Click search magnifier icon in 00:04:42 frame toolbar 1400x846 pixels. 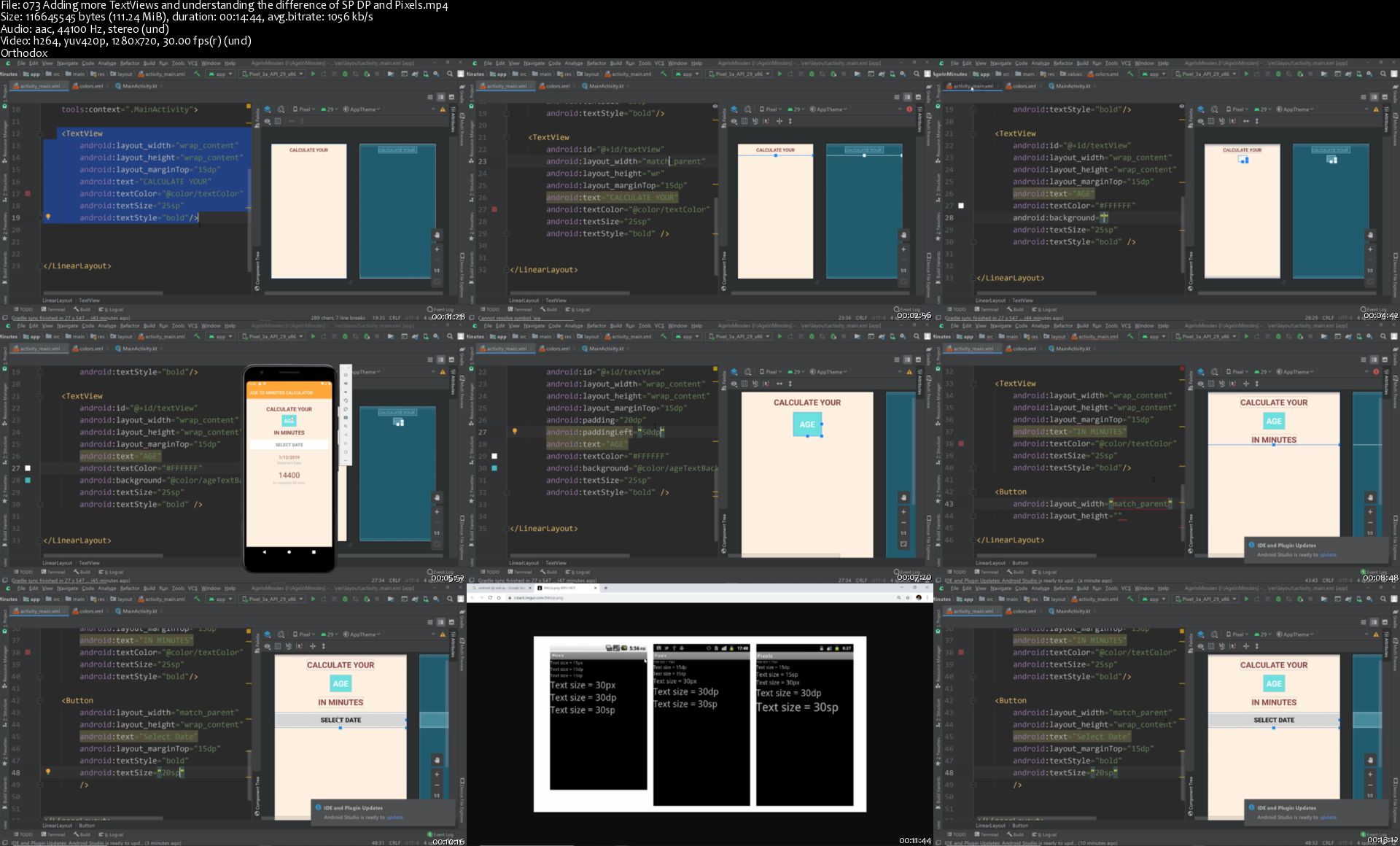(1383, 74)
